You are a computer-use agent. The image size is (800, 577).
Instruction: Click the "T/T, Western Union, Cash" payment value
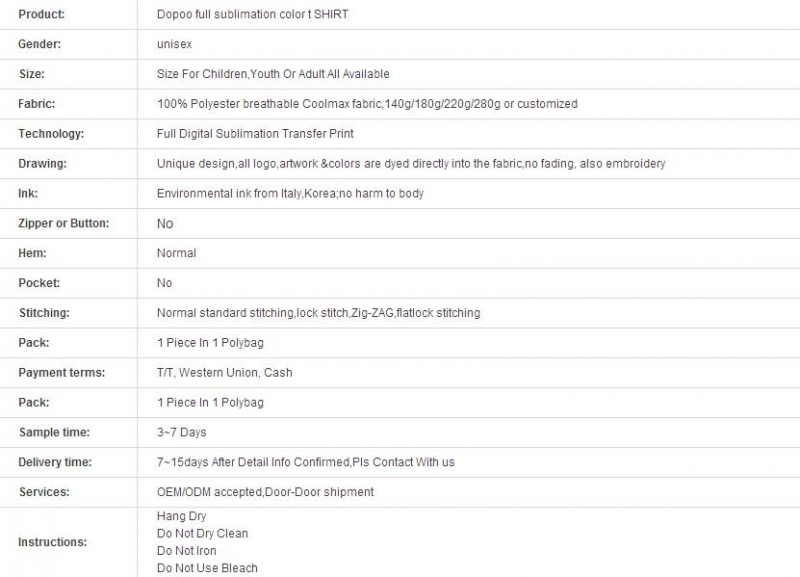click(x=224, y=373)
